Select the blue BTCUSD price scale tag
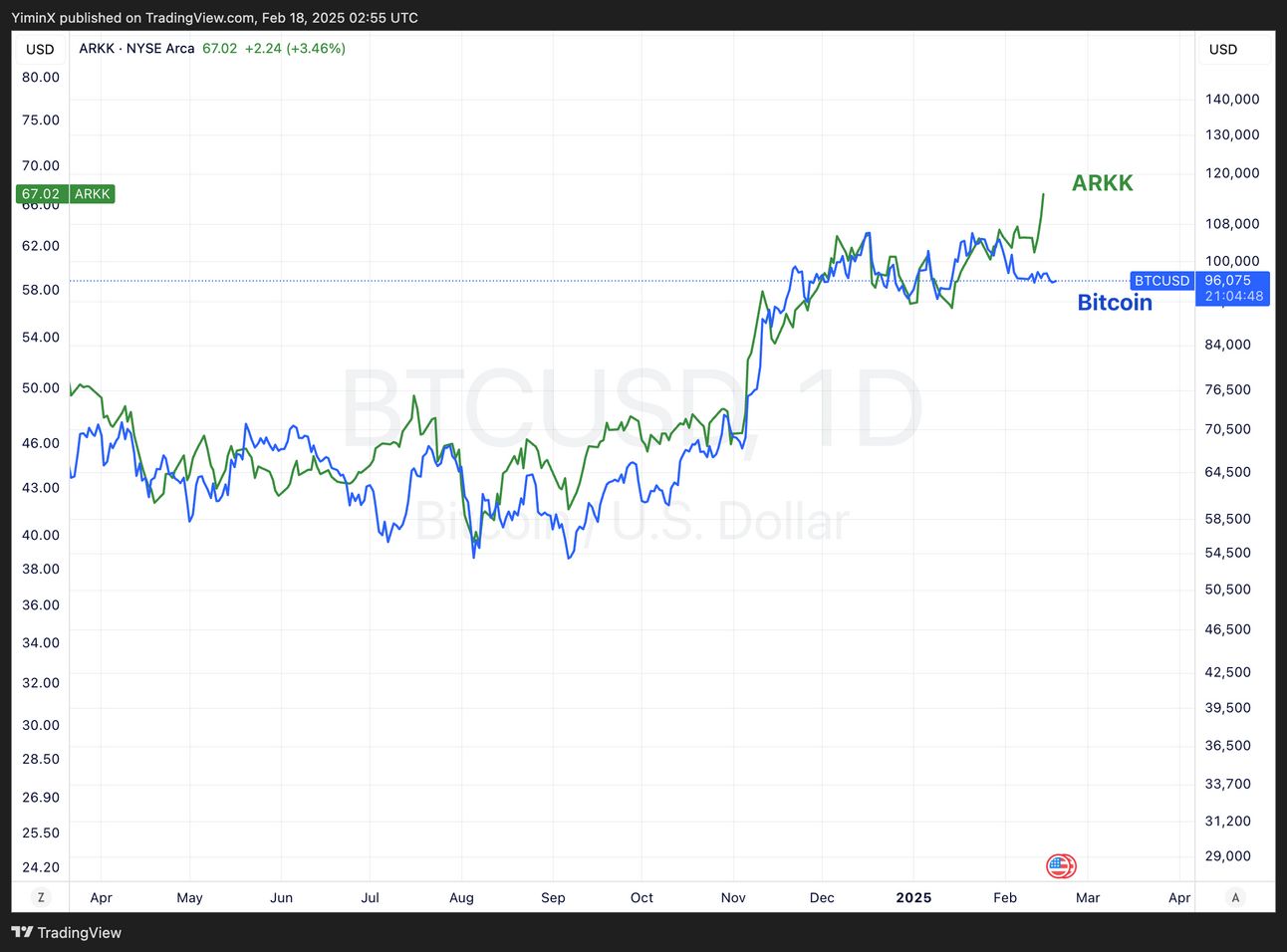This screenshot has height=952, width=1287. click(x=1161, y=281)
